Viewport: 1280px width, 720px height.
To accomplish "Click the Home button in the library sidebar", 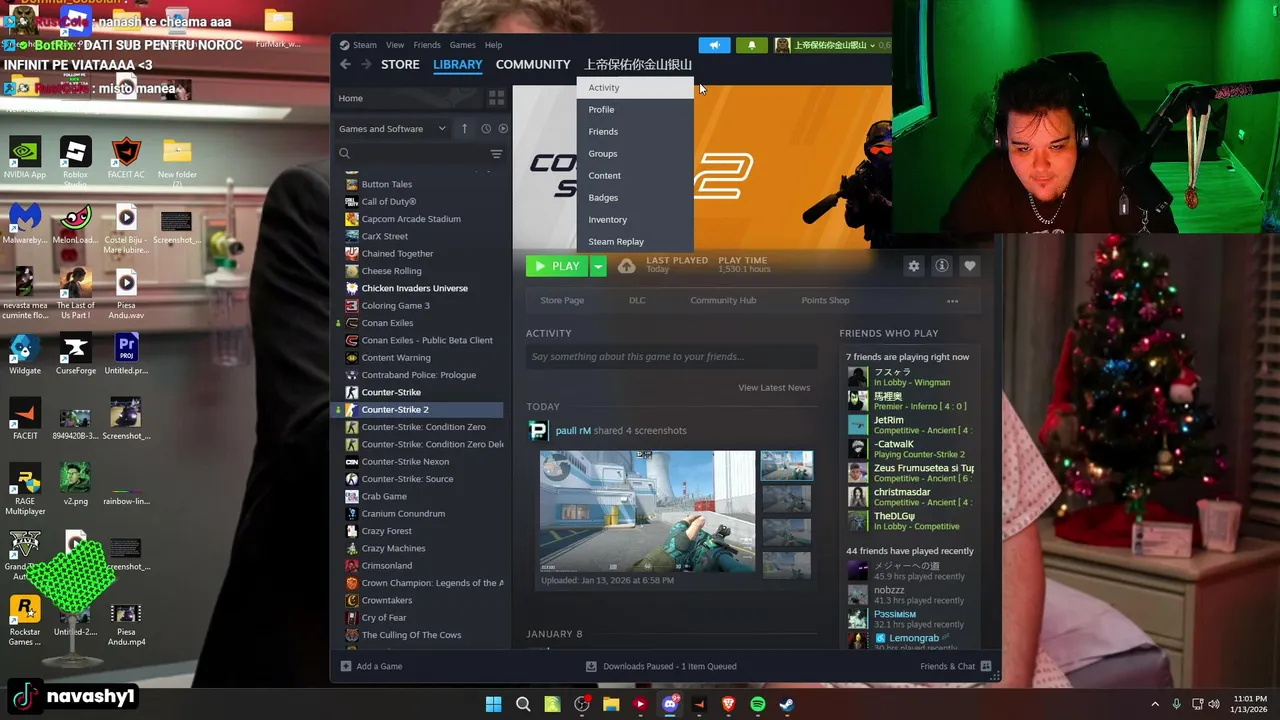I will point(407,98).
